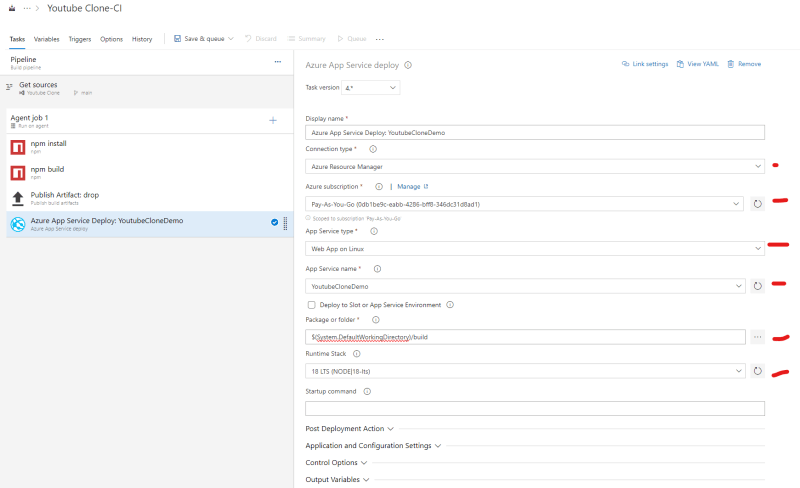This screenshot has width=800, height=488.
Task: Show Deploy to Slot info tooltip
Action: [x=450, y=305]
